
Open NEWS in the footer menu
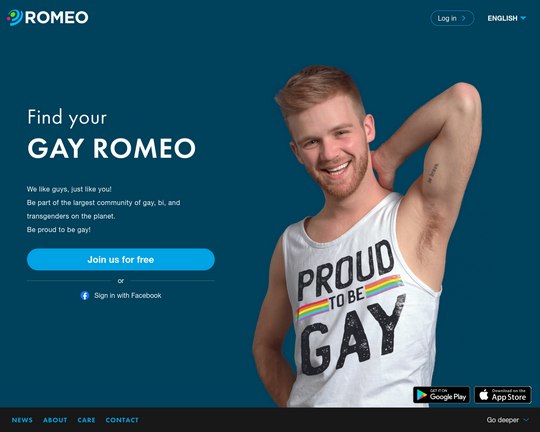tap(22, 420)
